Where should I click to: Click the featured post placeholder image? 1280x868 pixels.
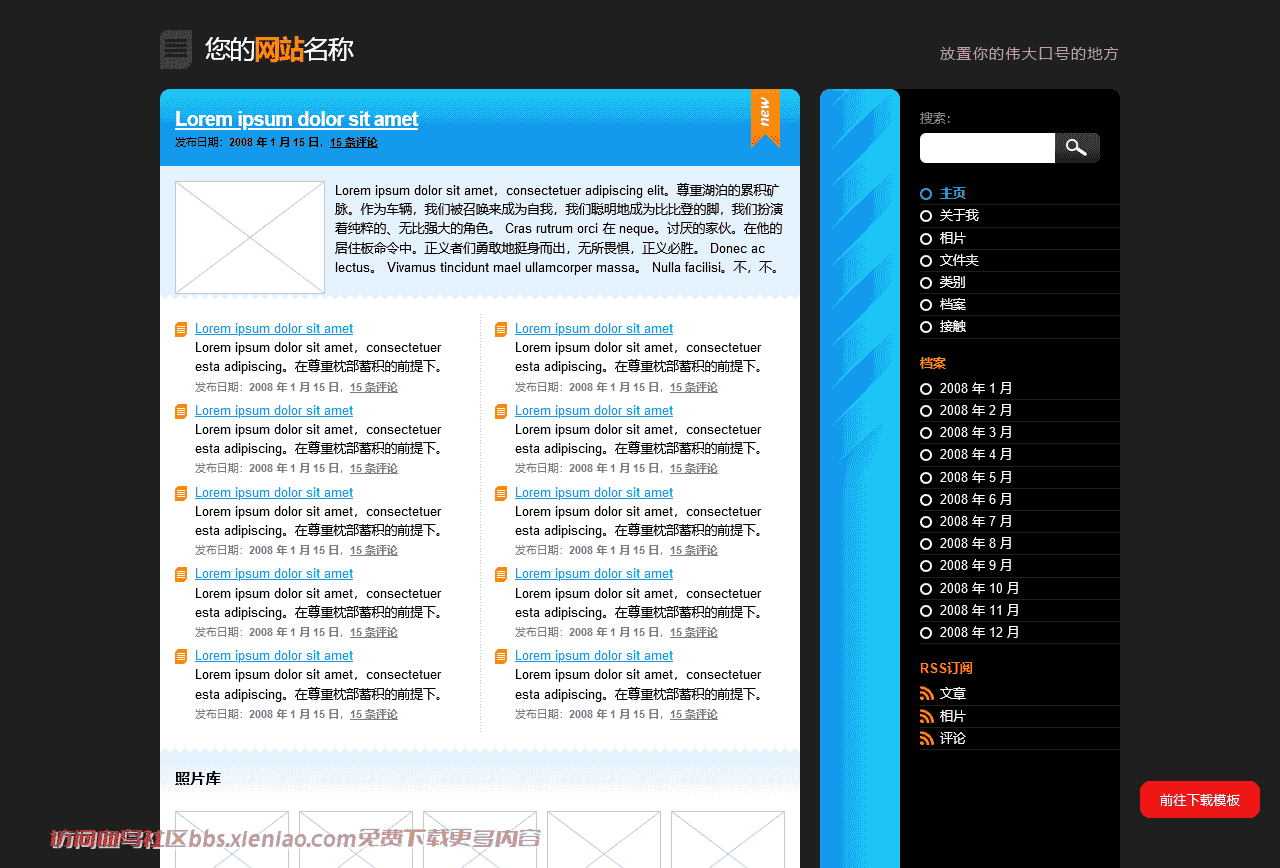tap(250, 237)
